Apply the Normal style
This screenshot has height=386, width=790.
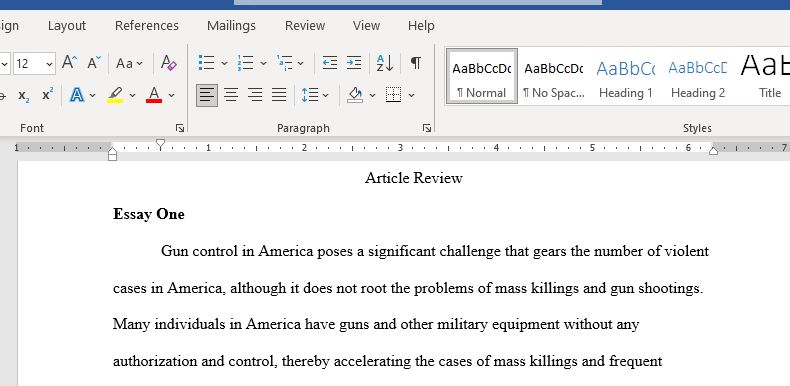[x=482, y=77]
